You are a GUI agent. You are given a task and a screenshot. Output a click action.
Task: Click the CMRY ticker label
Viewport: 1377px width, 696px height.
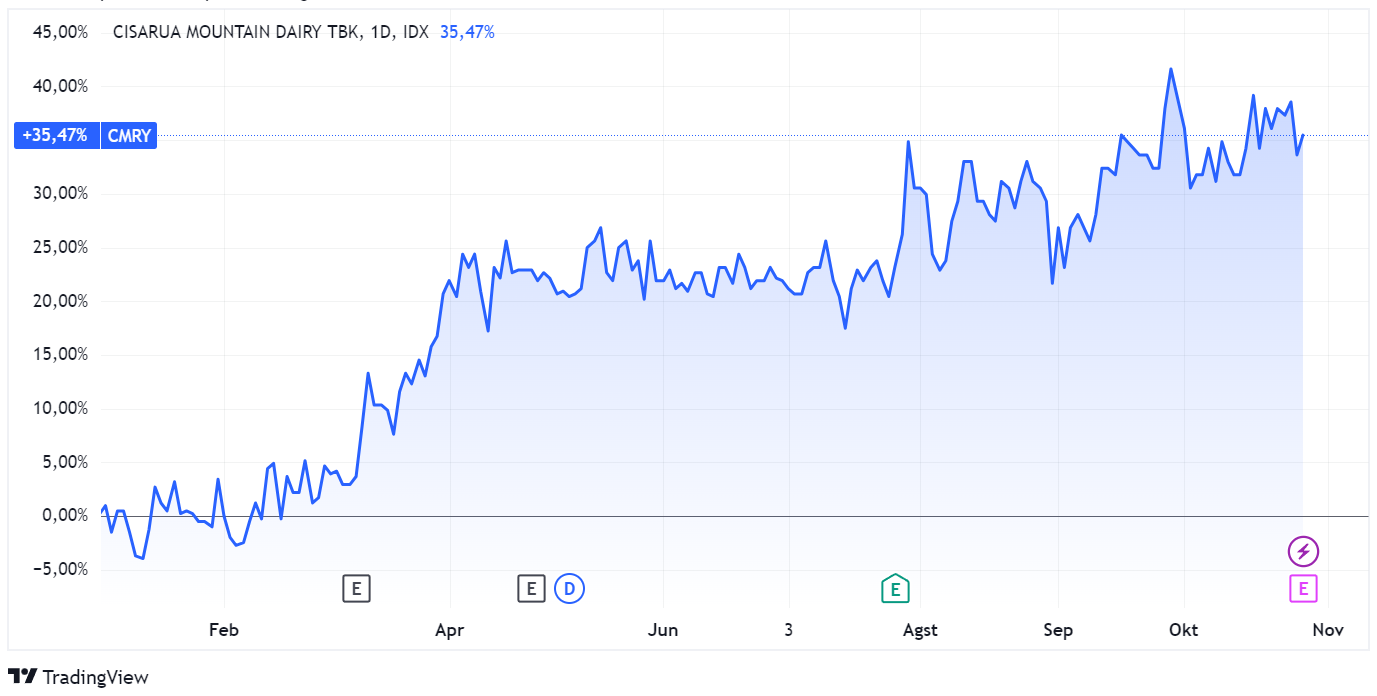[129, 136]
